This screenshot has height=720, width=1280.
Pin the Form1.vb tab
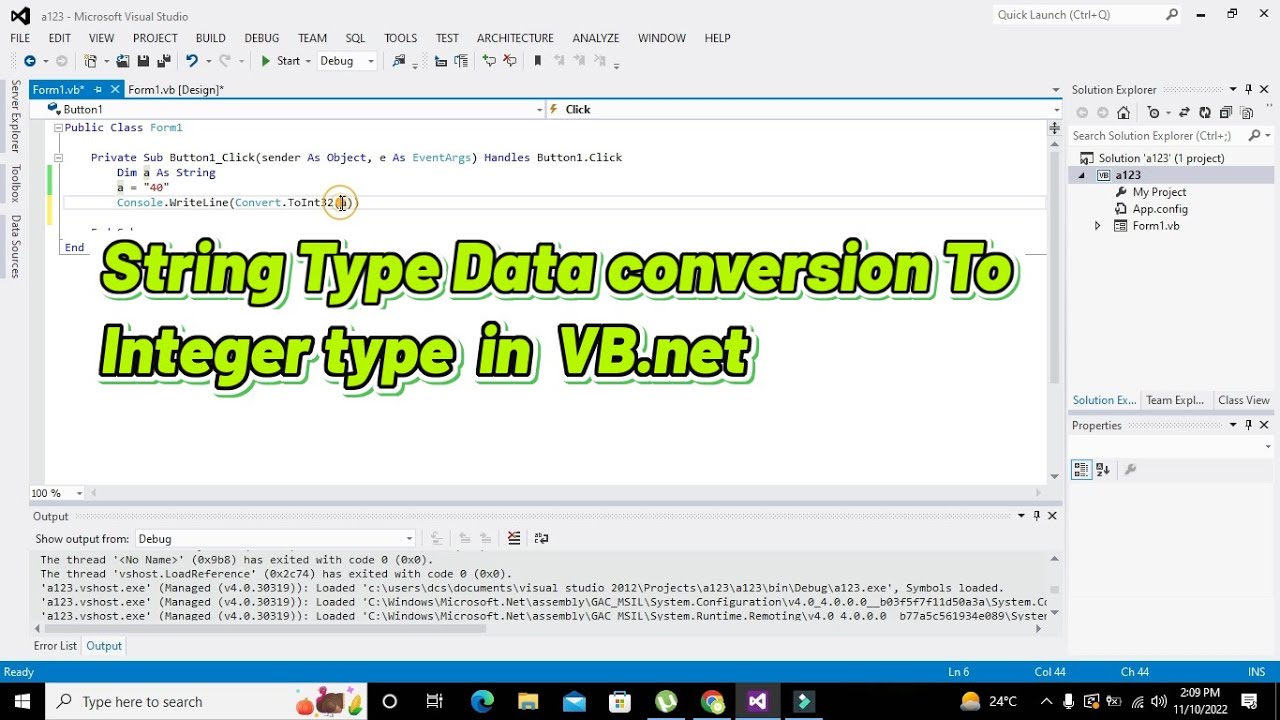[99, 90]
